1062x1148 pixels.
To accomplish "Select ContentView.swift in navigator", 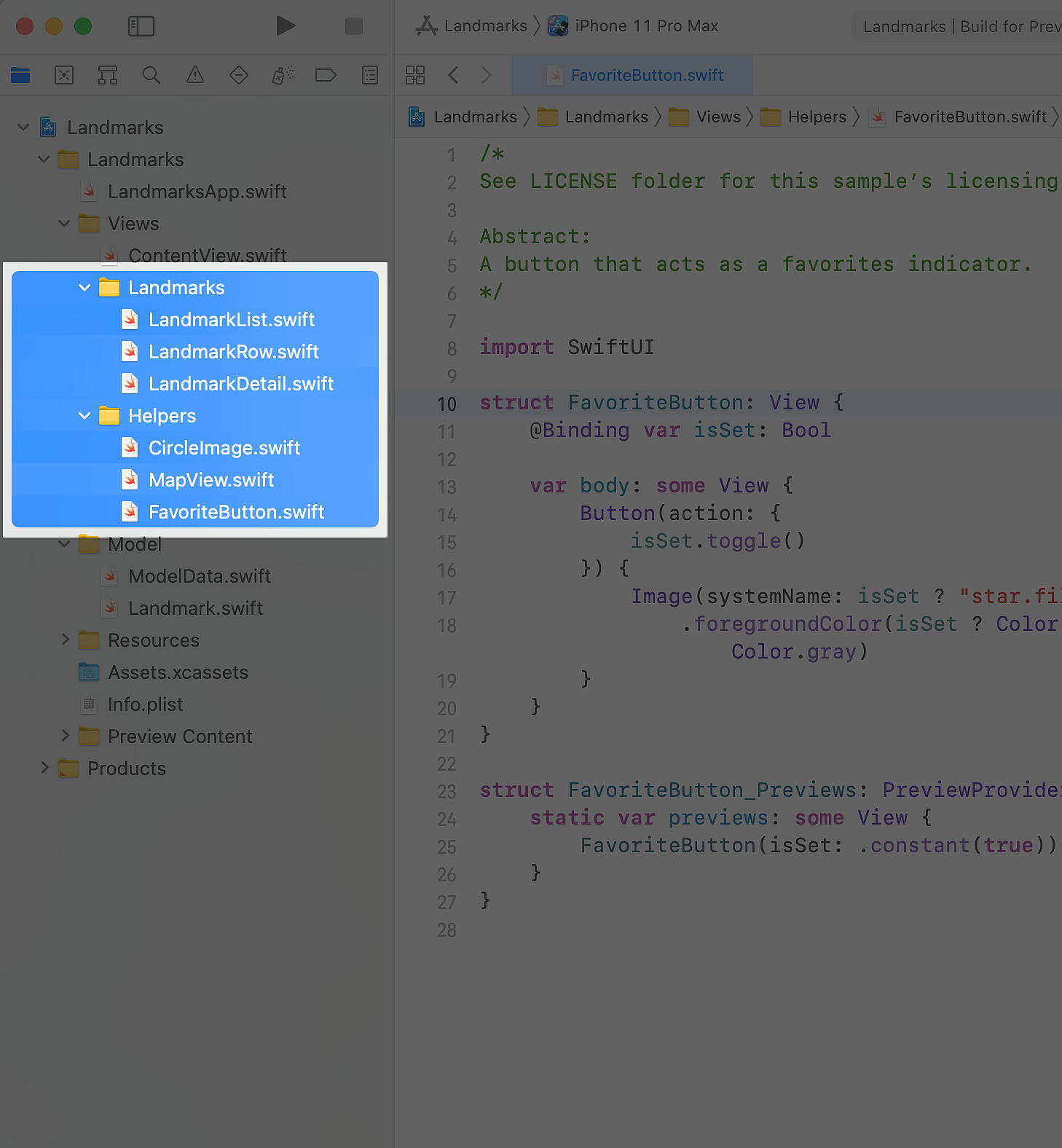I will click(x=194, y=255).
